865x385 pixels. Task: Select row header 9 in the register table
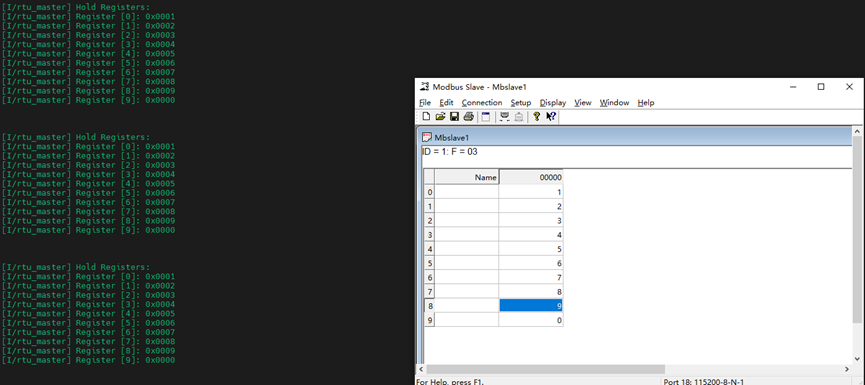coord(429,320)
